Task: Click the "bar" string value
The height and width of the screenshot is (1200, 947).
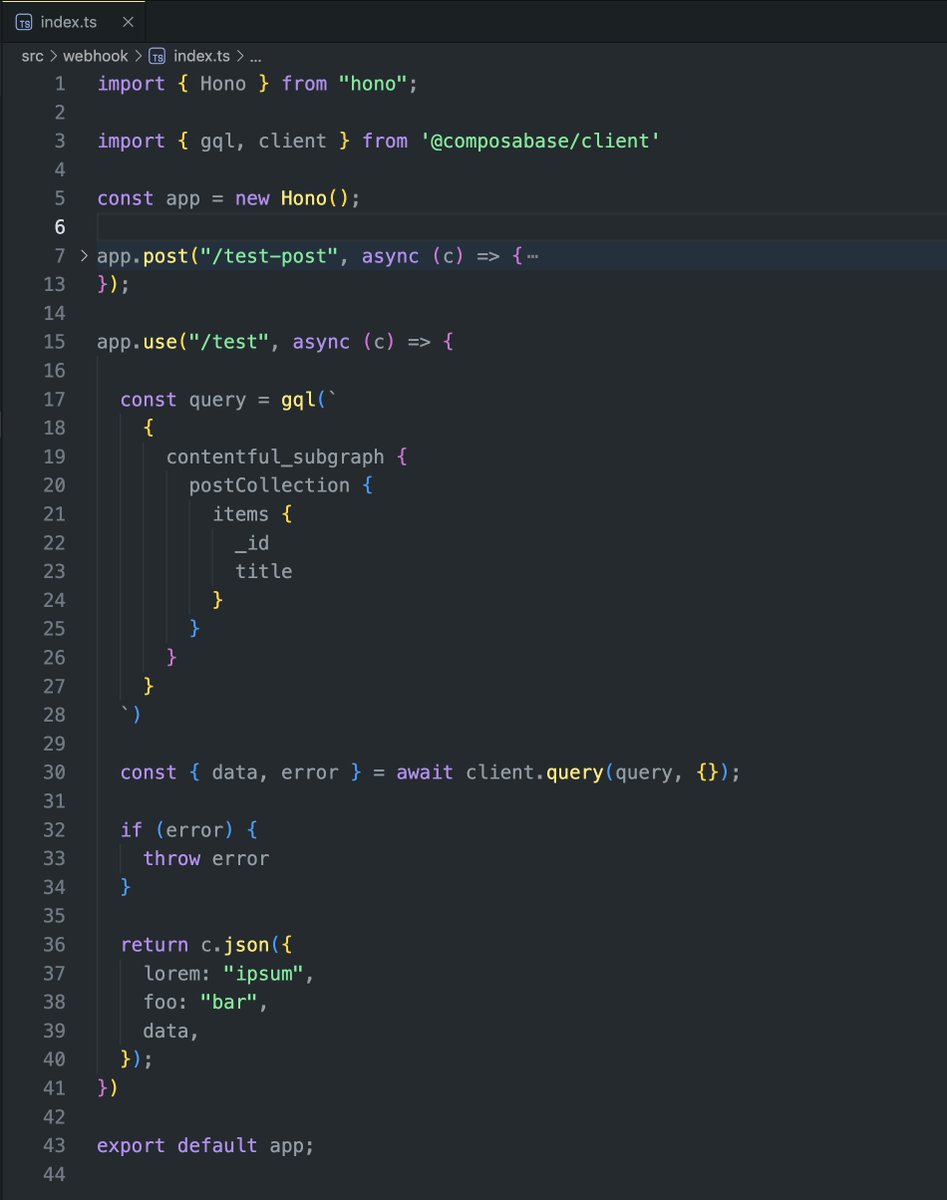Action: pyautogui.click(x=229, y=1002)
